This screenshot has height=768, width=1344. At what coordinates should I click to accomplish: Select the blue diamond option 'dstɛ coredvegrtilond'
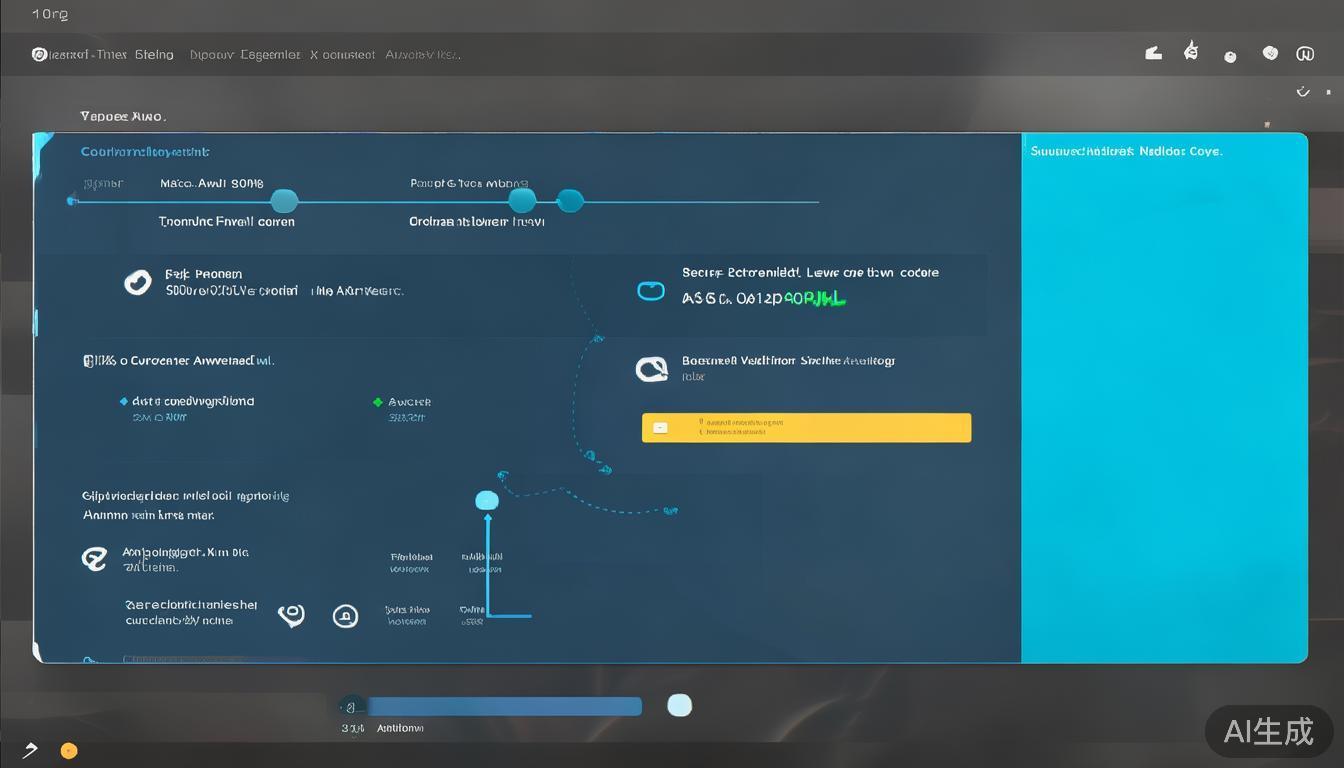(x=123, y=401)
